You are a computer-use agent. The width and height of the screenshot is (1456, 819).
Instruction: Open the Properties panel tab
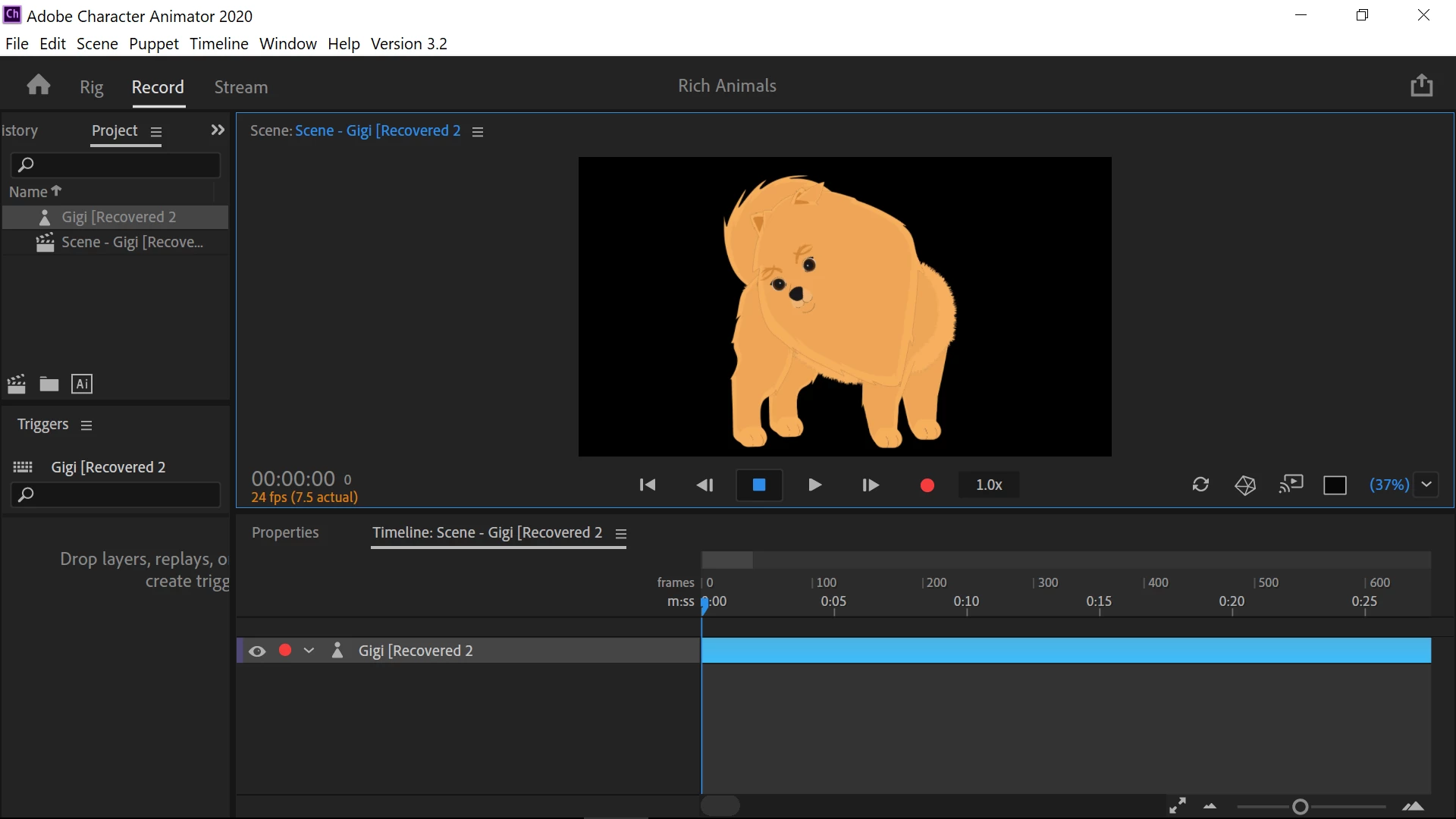285,532
